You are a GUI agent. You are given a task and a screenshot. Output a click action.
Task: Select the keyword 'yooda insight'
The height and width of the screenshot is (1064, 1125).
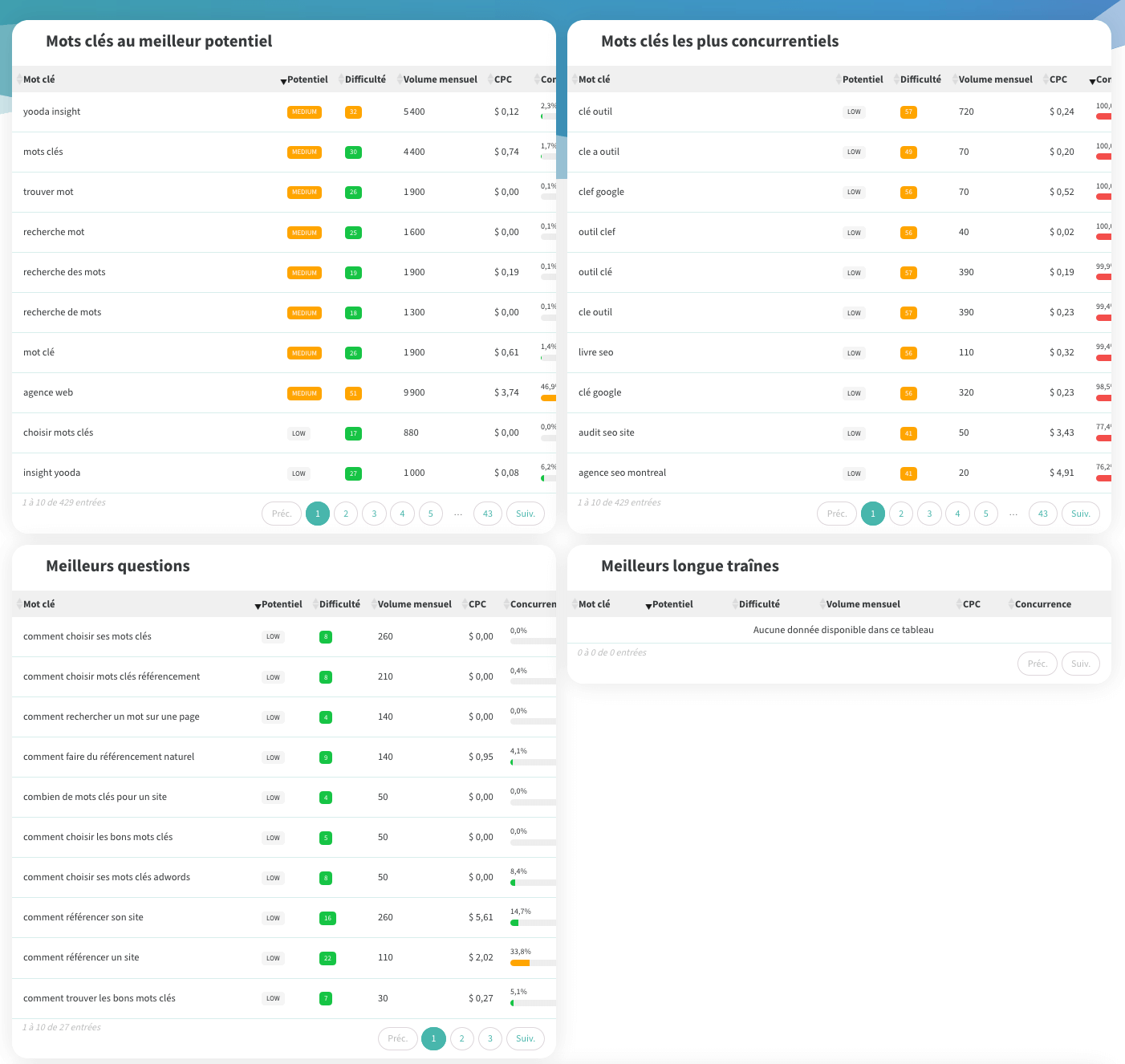(x=51, y=112)
